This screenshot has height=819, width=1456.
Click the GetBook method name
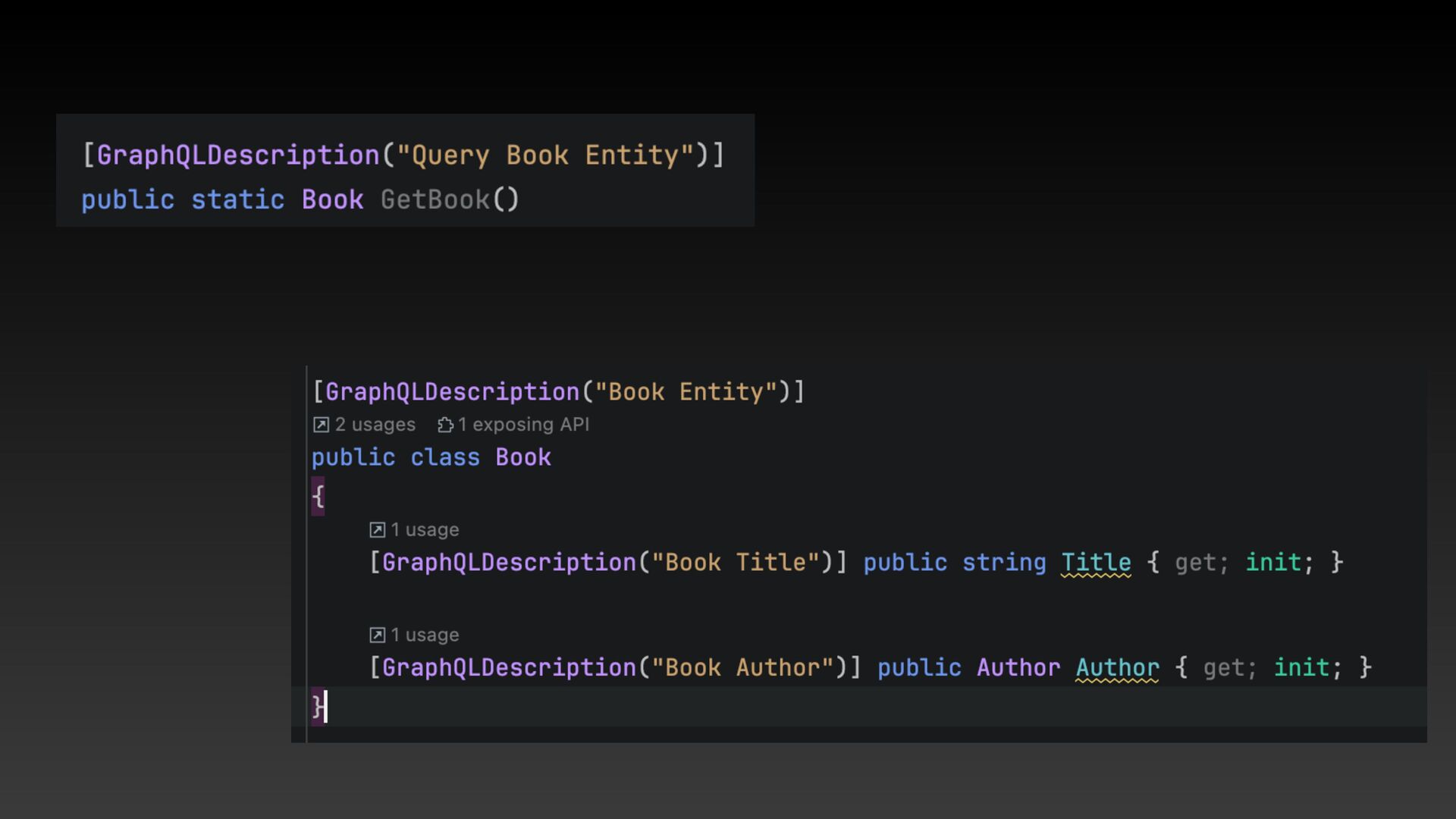[x=435, y=200]
